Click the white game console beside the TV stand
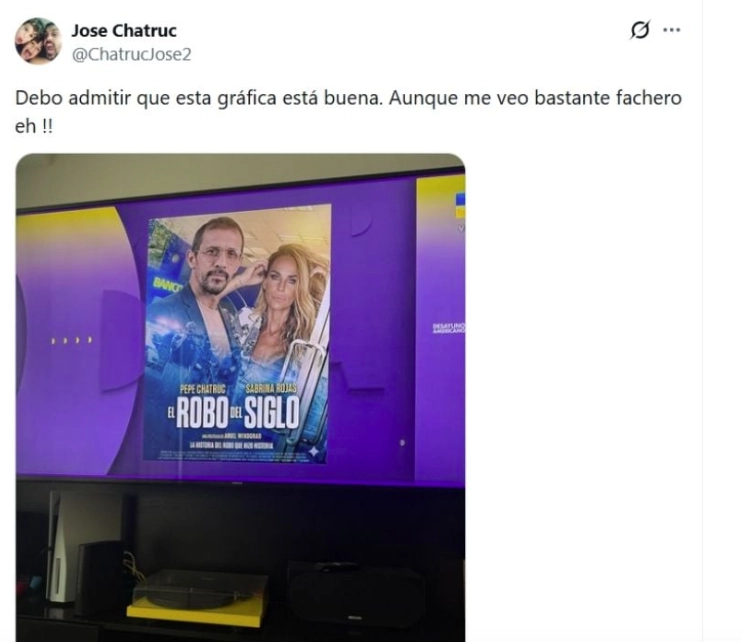Image resolution: width=741 pixels, height=642 pixels. coord(66,546)
